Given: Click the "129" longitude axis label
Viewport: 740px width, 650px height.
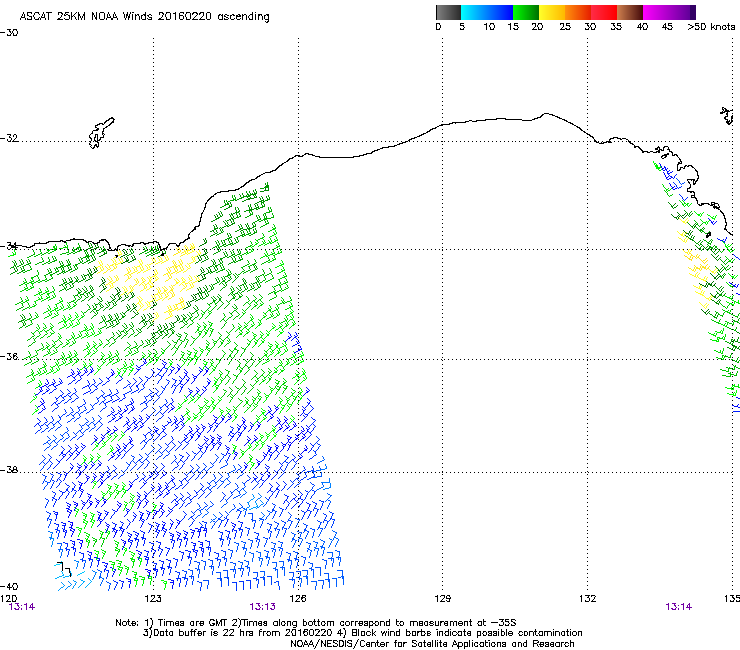Looking at the screenshot, I should click(442, 599).
